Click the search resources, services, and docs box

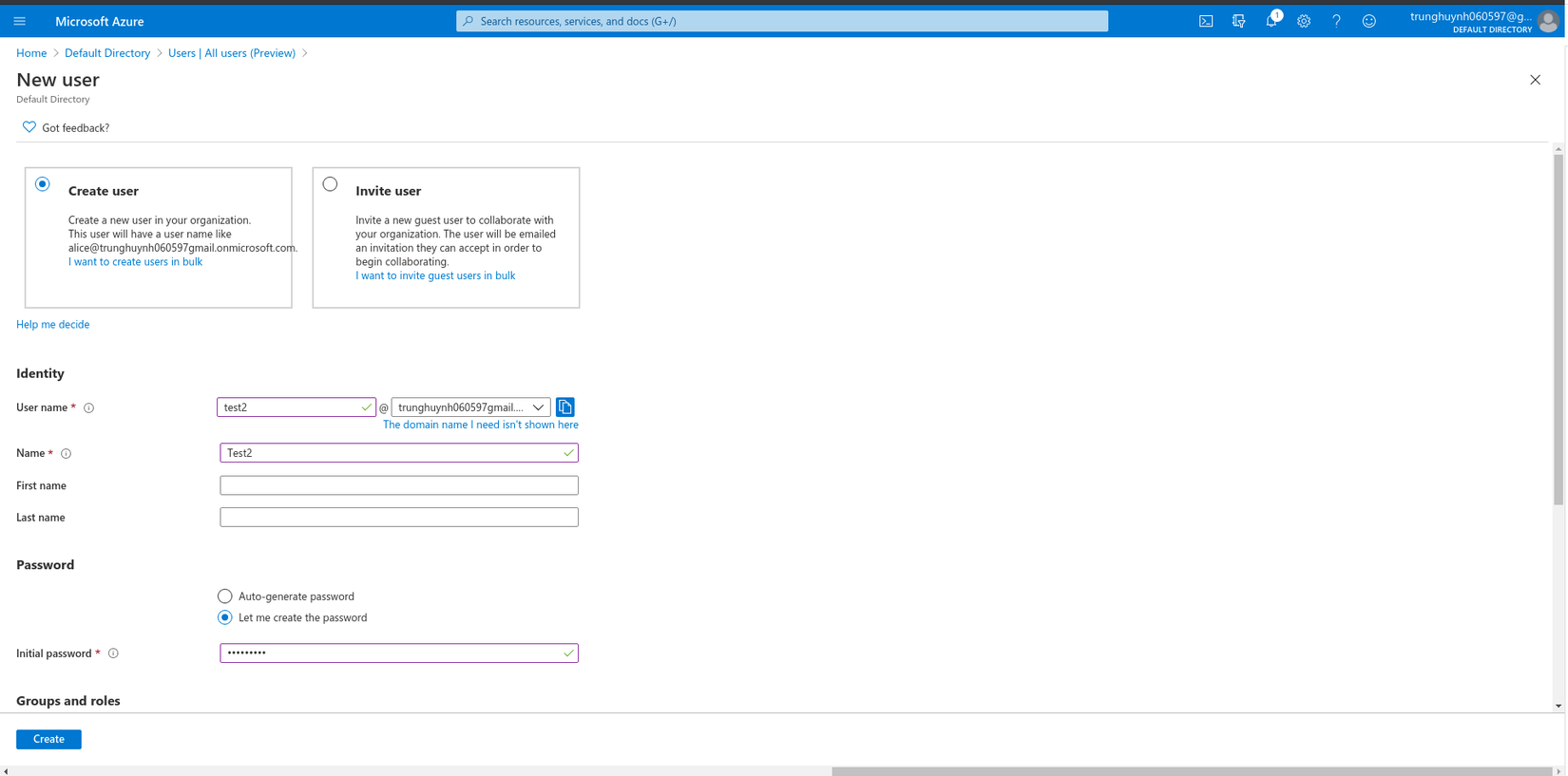pos(782,21)
